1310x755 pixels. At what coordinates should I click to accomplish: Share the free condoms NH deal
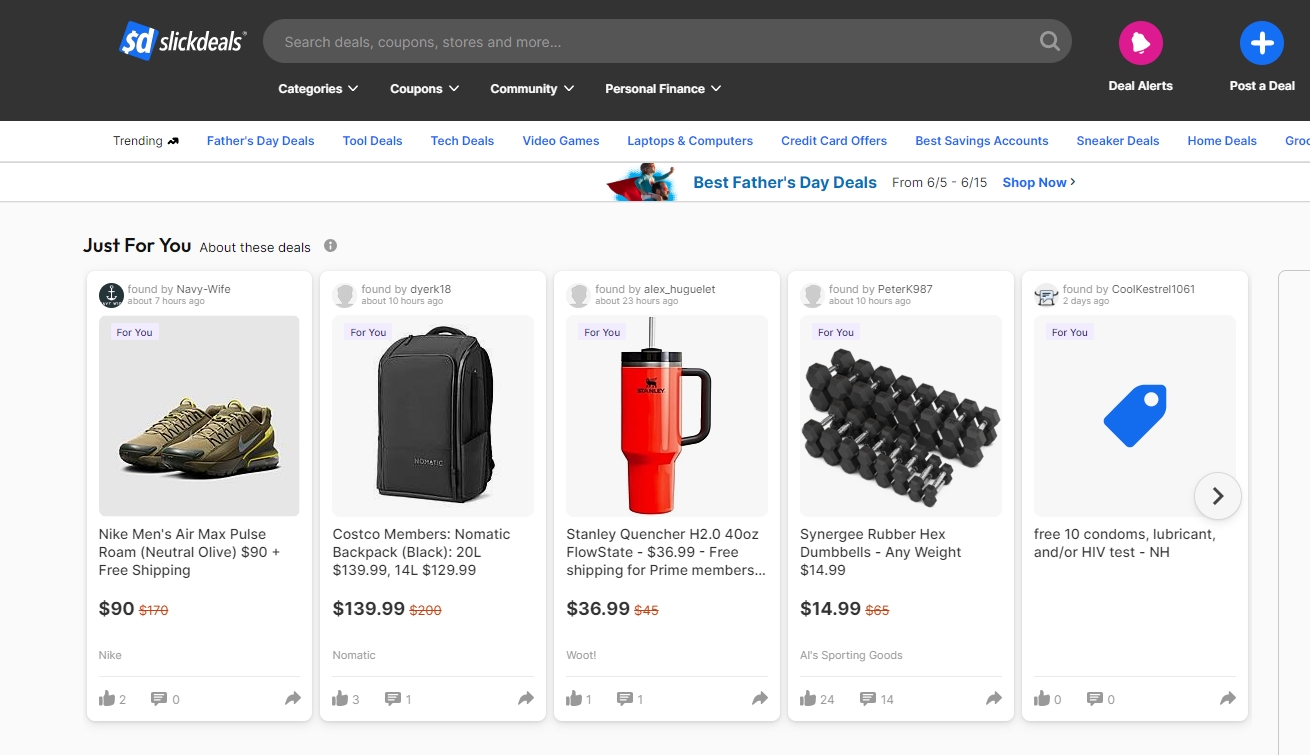click(1228, 699)
